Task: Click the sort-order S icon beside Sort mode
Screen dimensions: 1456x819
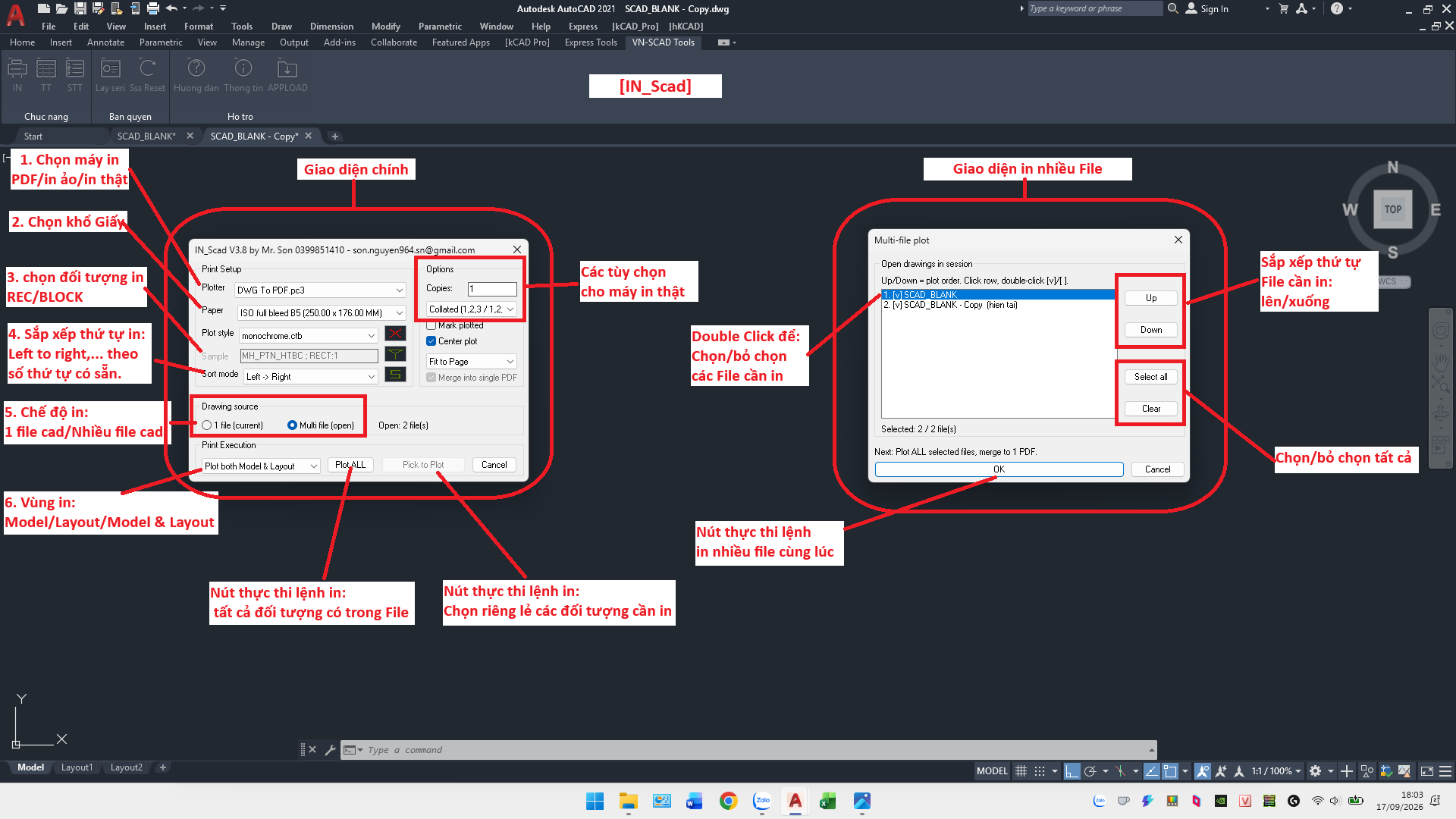Action: pyautogui.click(x=395, y=375)
